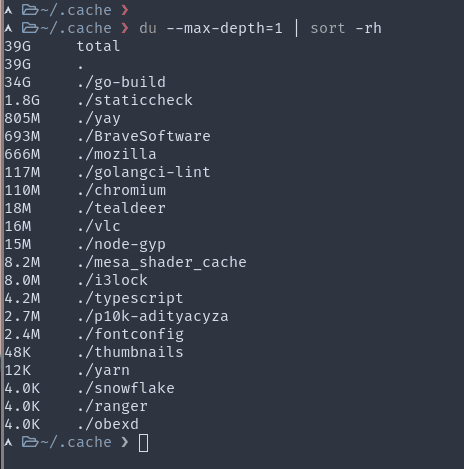Click the gray chevron in the bottom prompt
464x469 pixels.
[x=125, y=442]
